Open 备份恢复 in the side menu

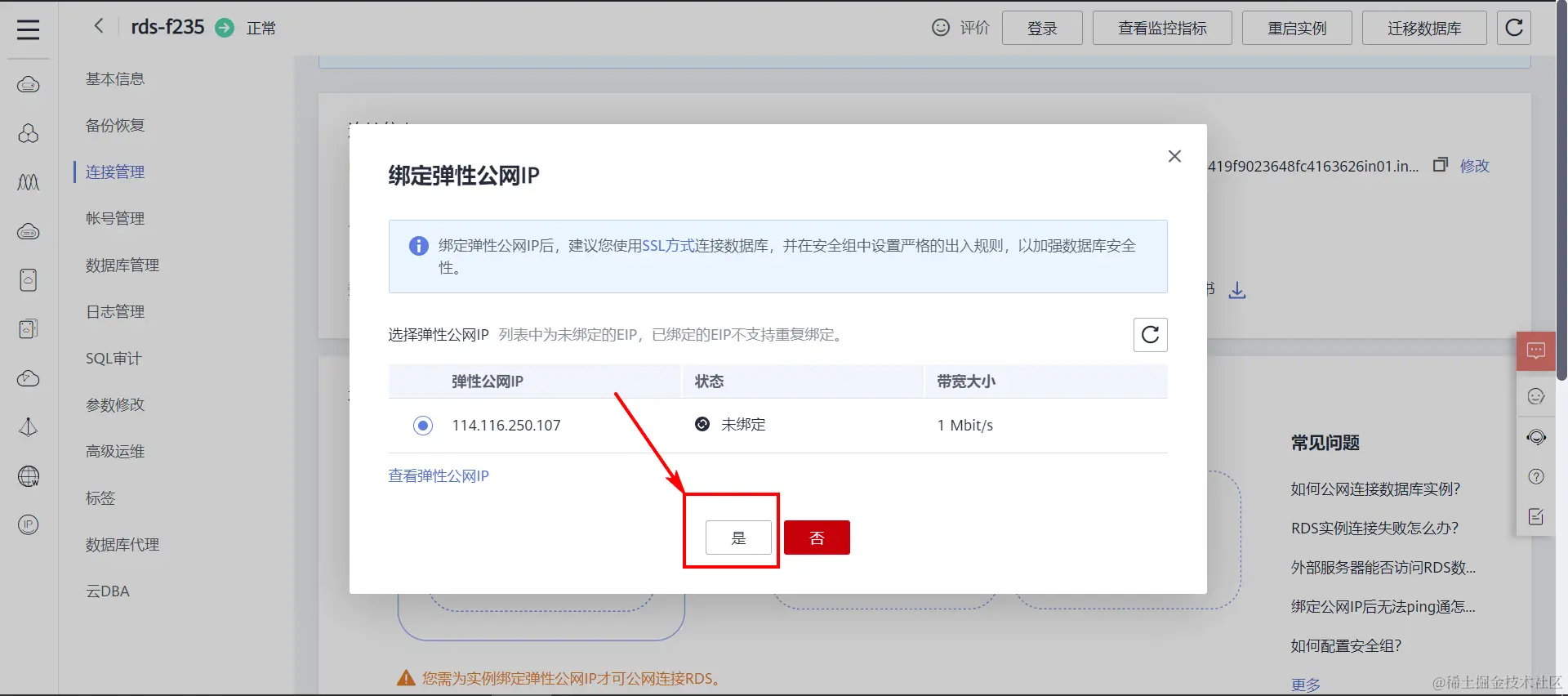click(x=115, y=126)
